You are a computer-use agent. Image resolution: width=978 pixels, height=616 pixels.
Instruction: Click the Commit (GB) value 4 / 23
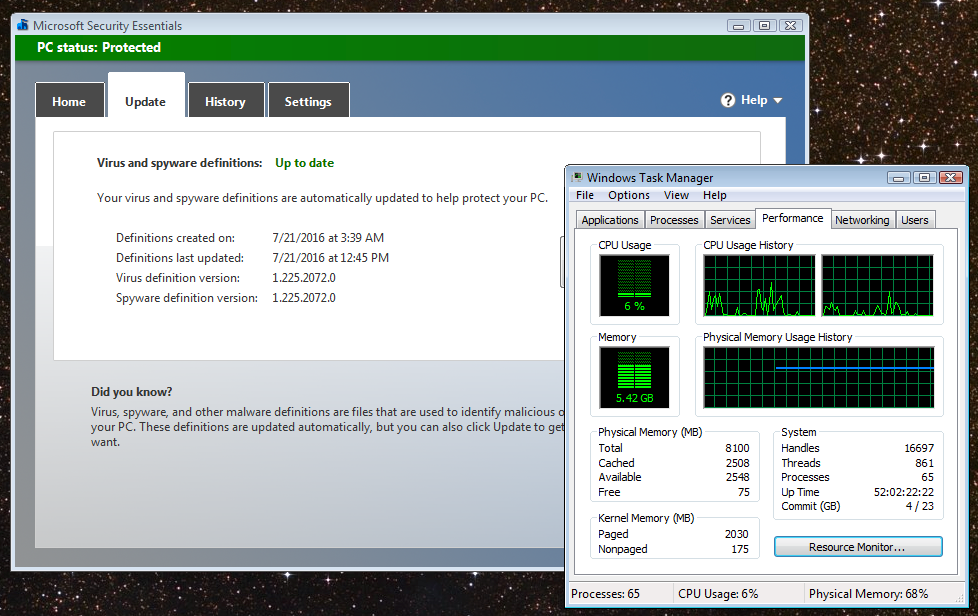(x=920, y=506)
